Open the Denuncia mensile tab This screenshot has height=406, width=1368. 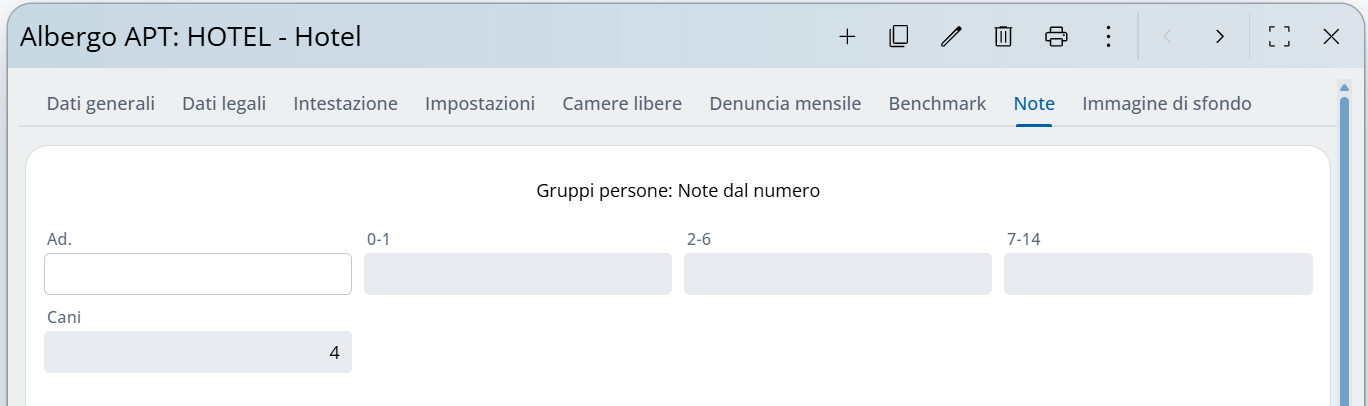[785, 104]
